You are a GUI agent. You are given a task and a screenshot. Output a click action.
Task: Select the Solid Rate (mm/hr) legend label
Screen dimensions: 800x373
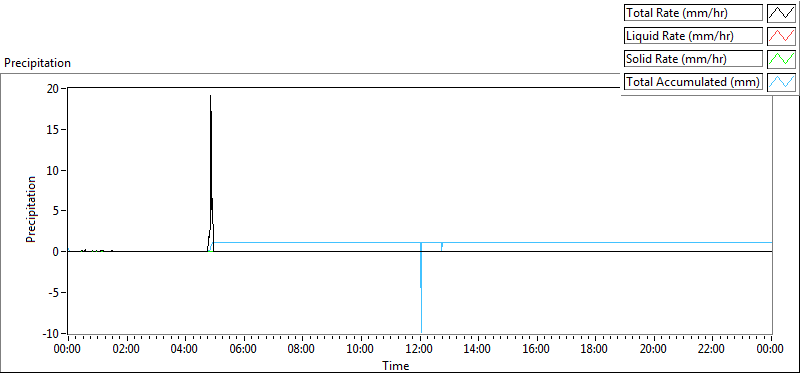[x=693, y=59]
